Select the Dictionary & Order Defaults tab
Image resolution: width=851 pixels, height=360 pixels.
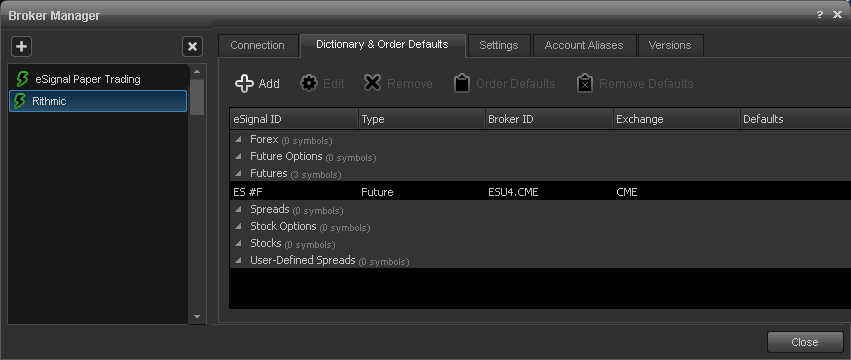[383, 45]
